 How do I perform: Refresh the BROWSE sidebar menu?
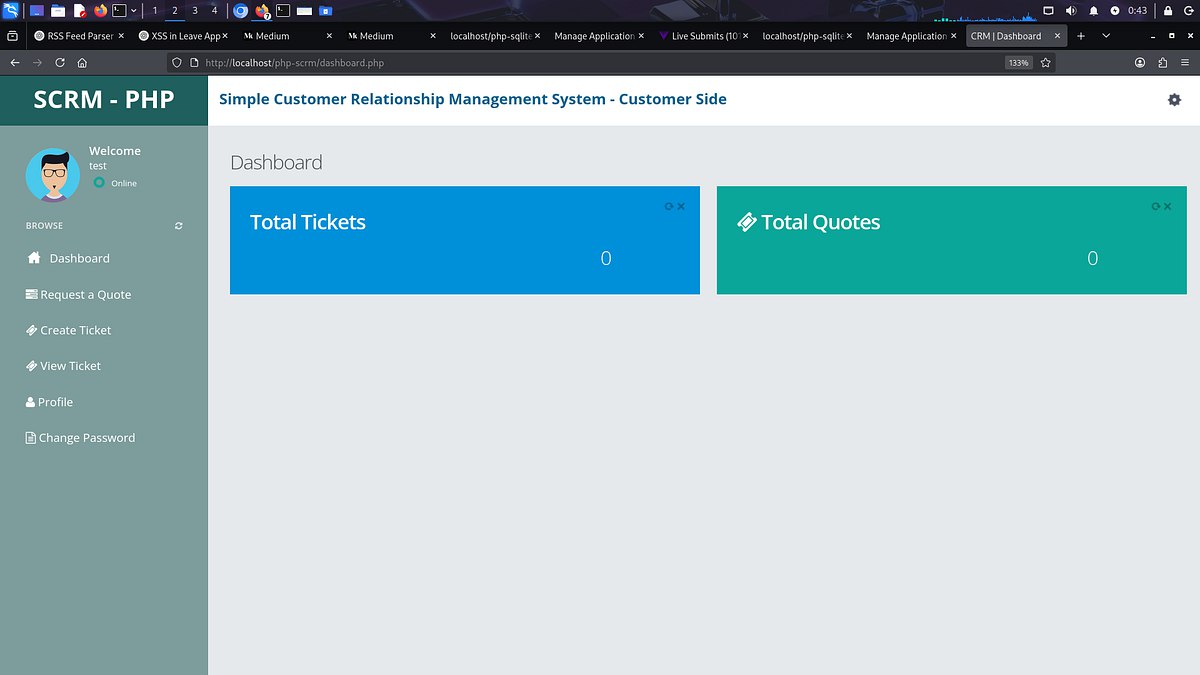(x=178, y=226)
